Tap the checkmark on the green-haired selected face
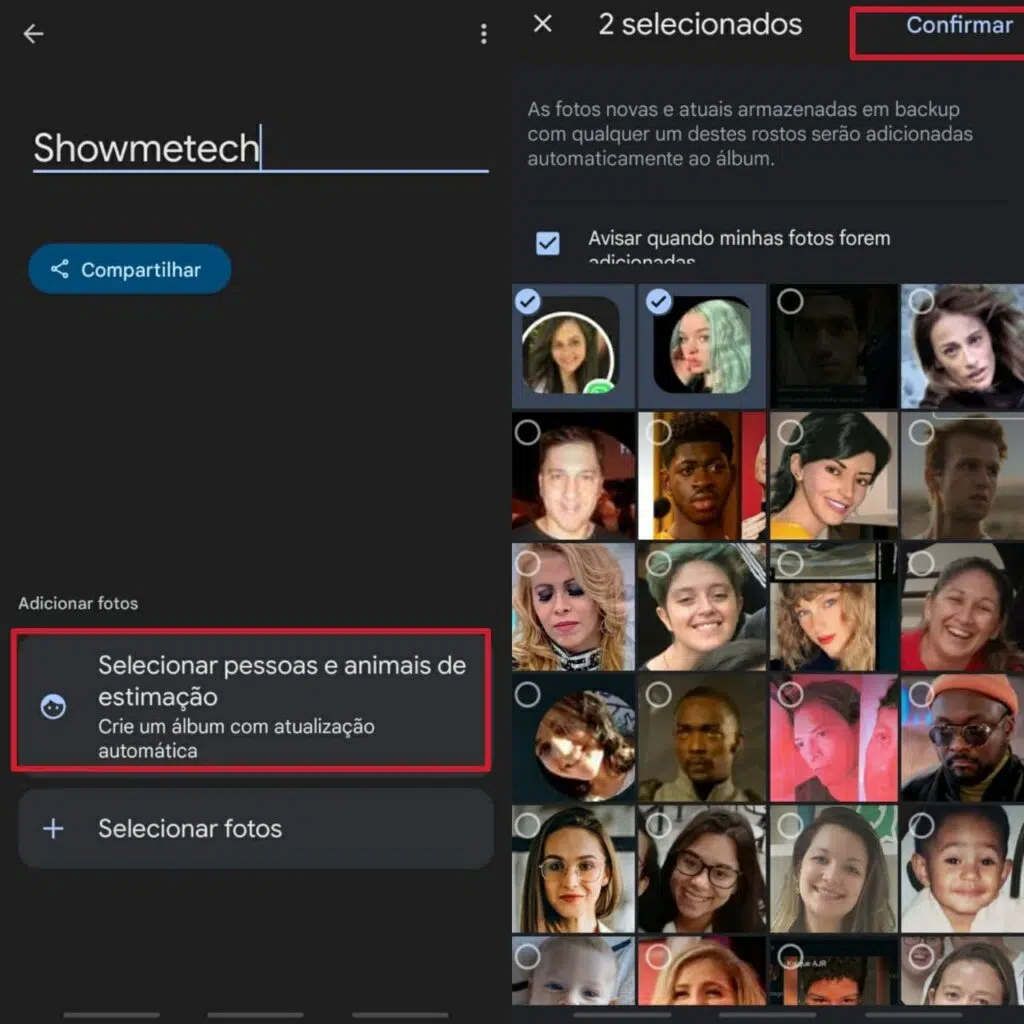The height and width of the screenshot is (1024, 1024). (656, 301)
